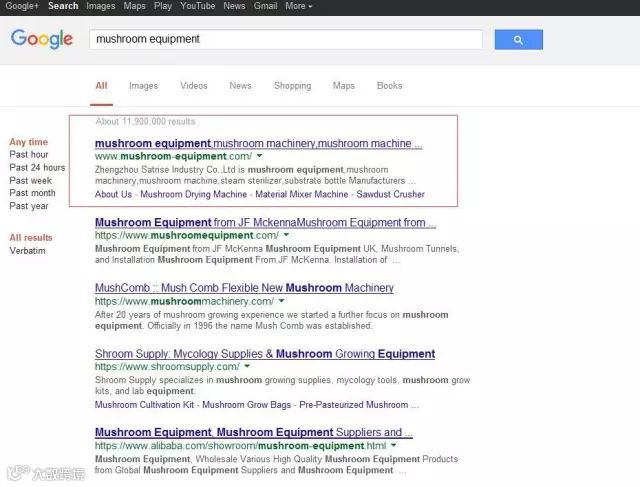
Task: Expand arrow next to www.mushroomequipment.com
Action: click(287, 235)
